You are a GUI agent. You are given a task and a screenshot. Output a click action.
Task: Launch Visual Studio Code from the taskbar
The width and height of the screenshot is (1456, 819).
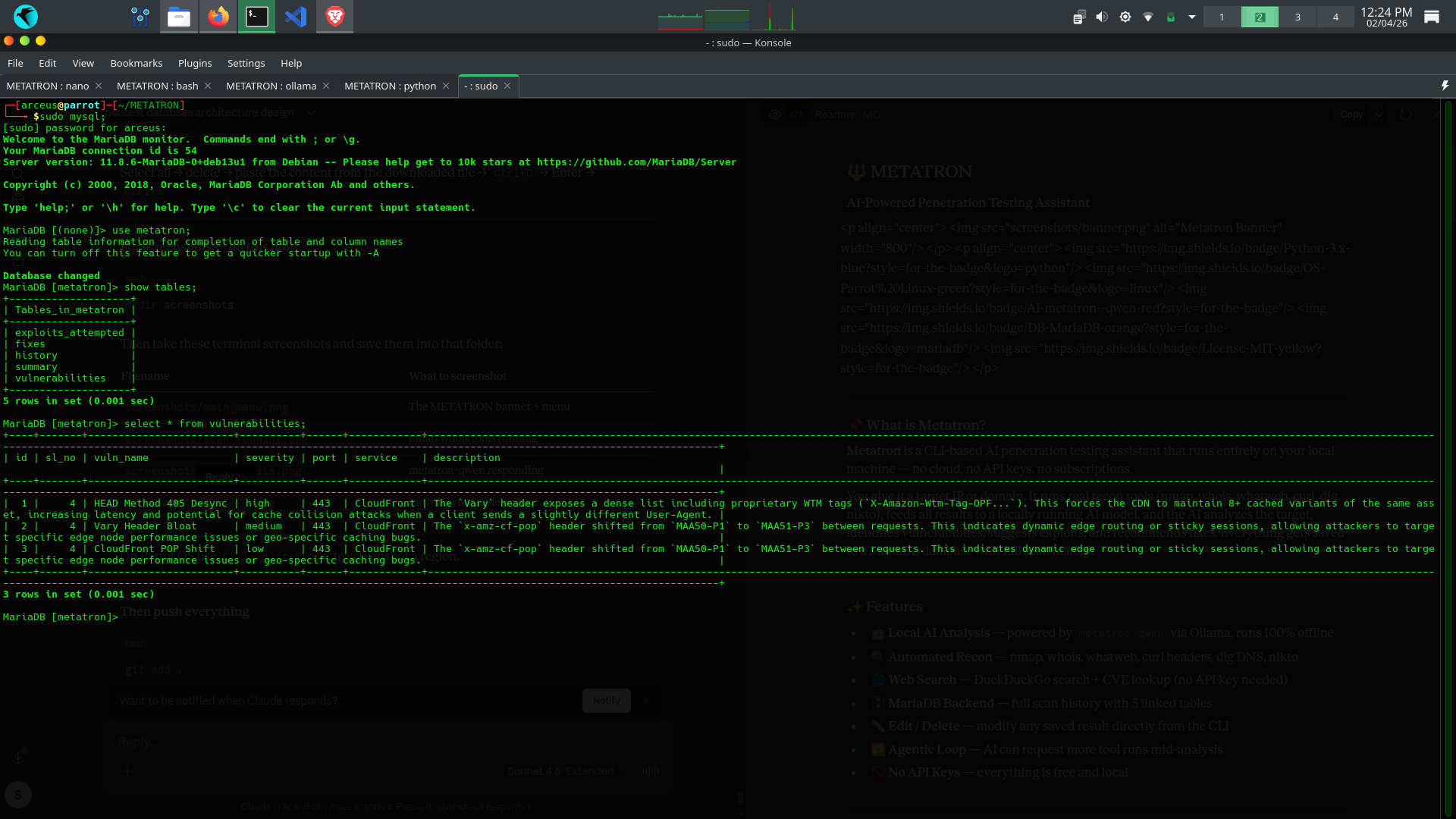pyautogui.click(x=296, y=16)
